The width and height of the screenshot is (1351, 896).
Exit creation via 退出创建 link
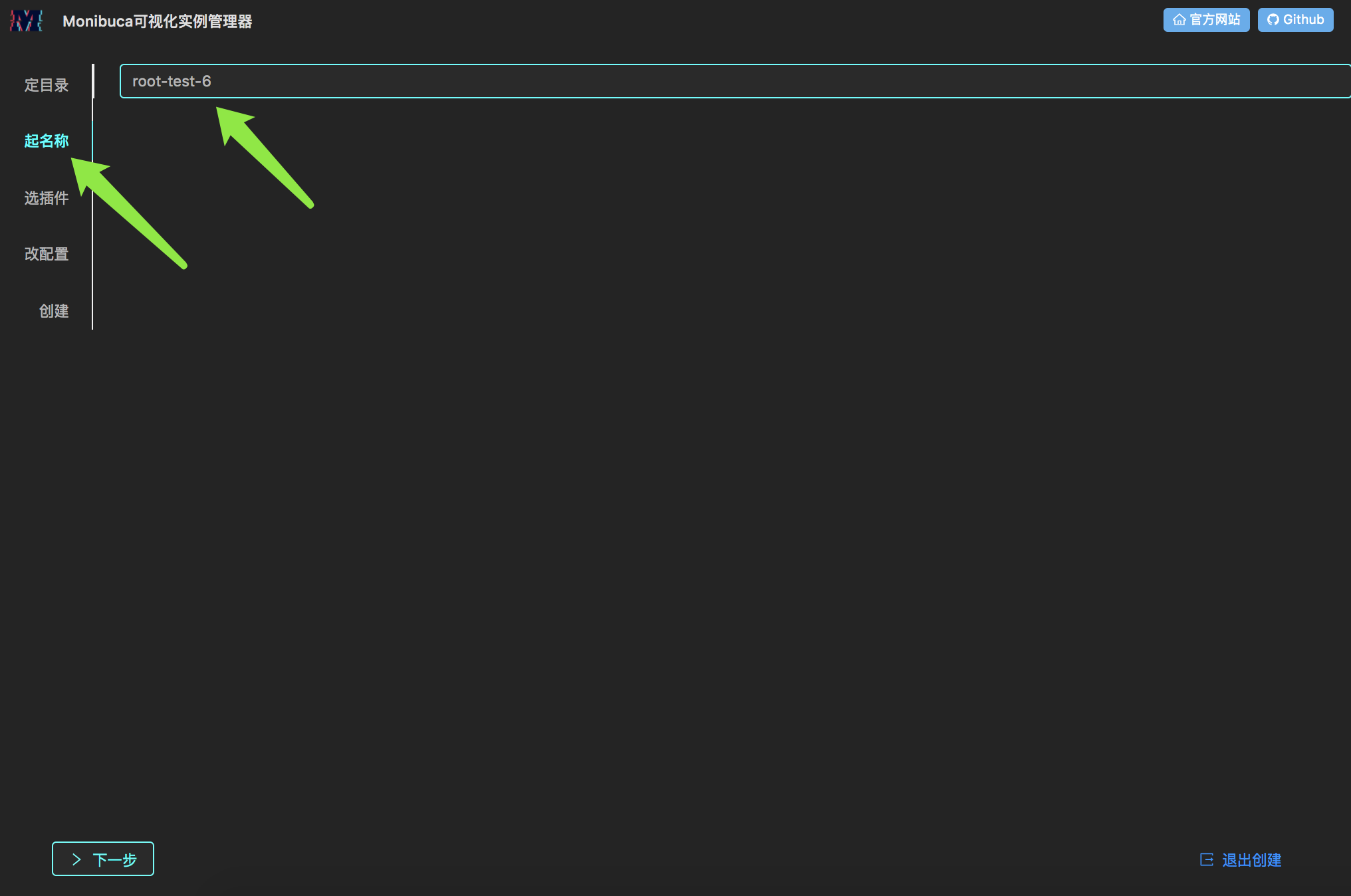[x=1240, y=859]
